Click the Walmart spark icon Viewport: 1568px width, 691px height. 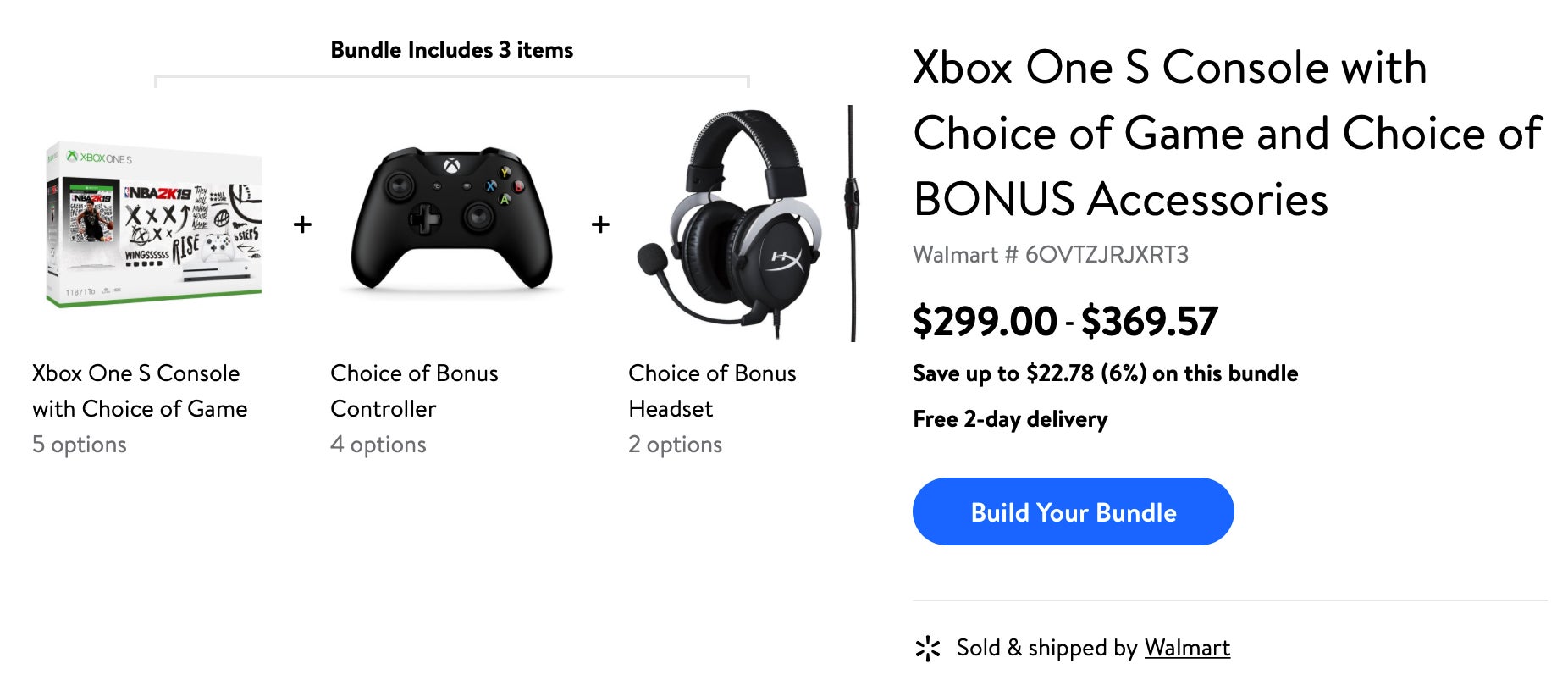pyautogui.click(x=928, y=649)
